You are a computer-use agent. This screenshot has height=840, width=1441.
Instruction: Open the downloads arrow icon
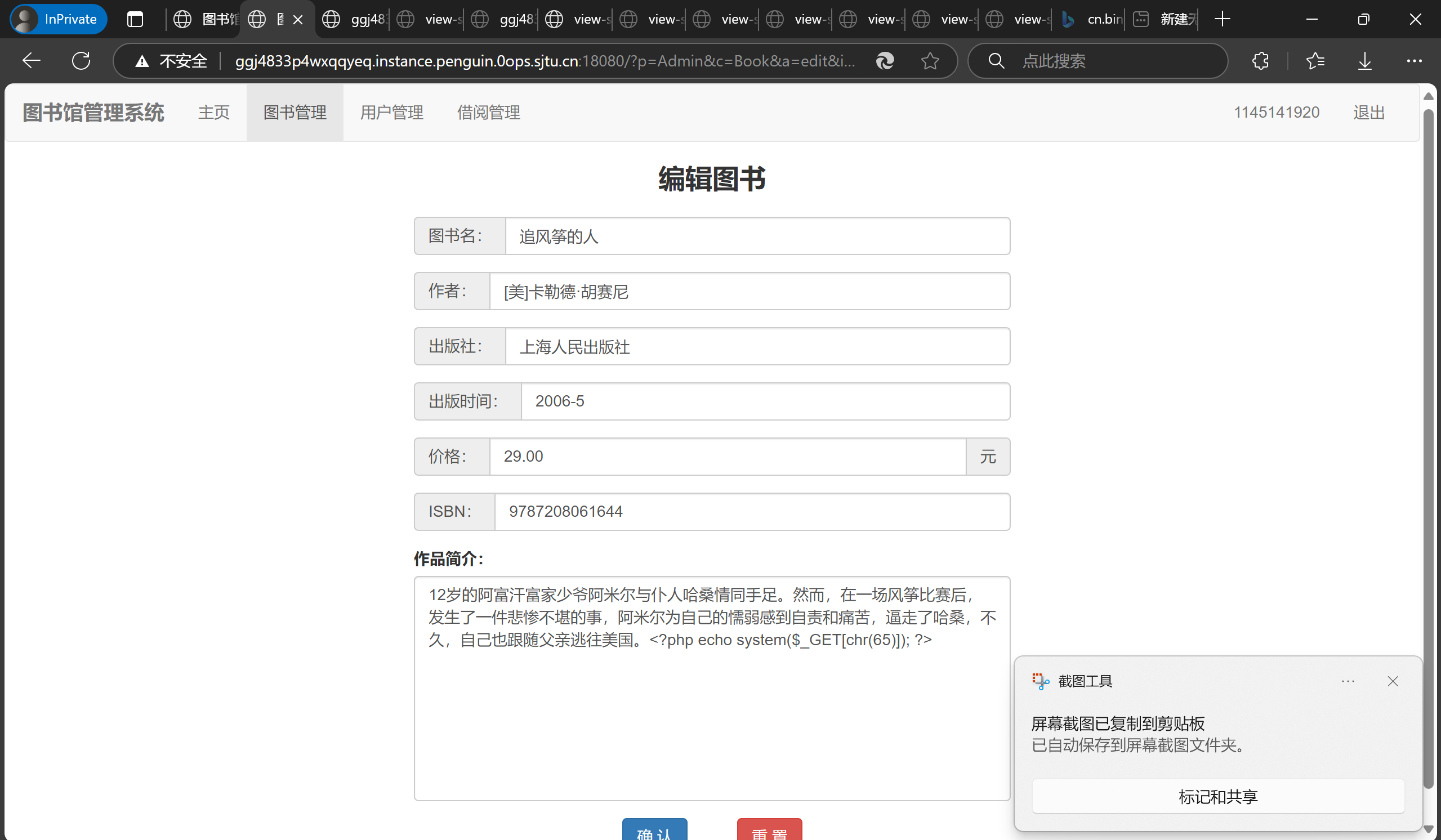1365,61
